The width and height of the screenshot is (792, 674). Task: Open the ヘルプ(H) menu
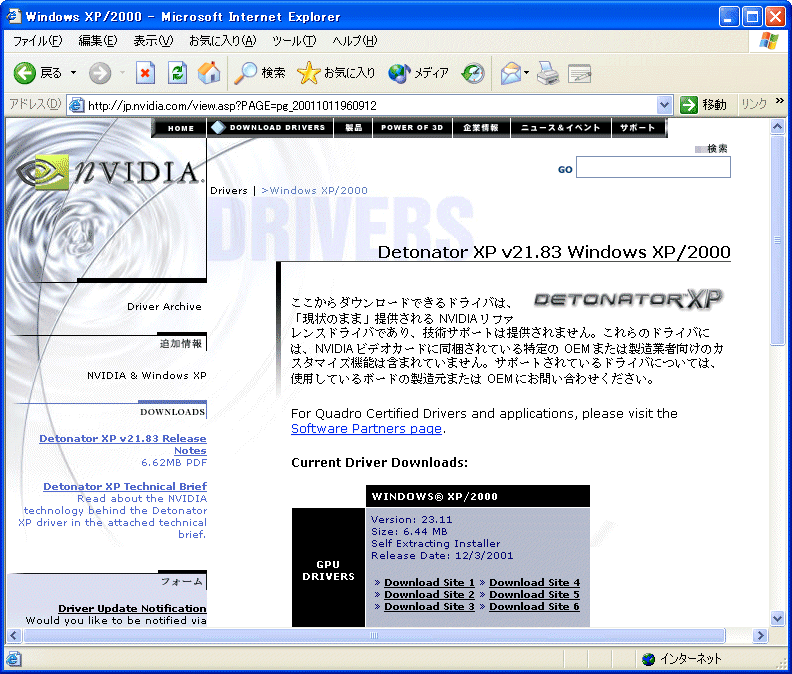click(x=355, y=41)
